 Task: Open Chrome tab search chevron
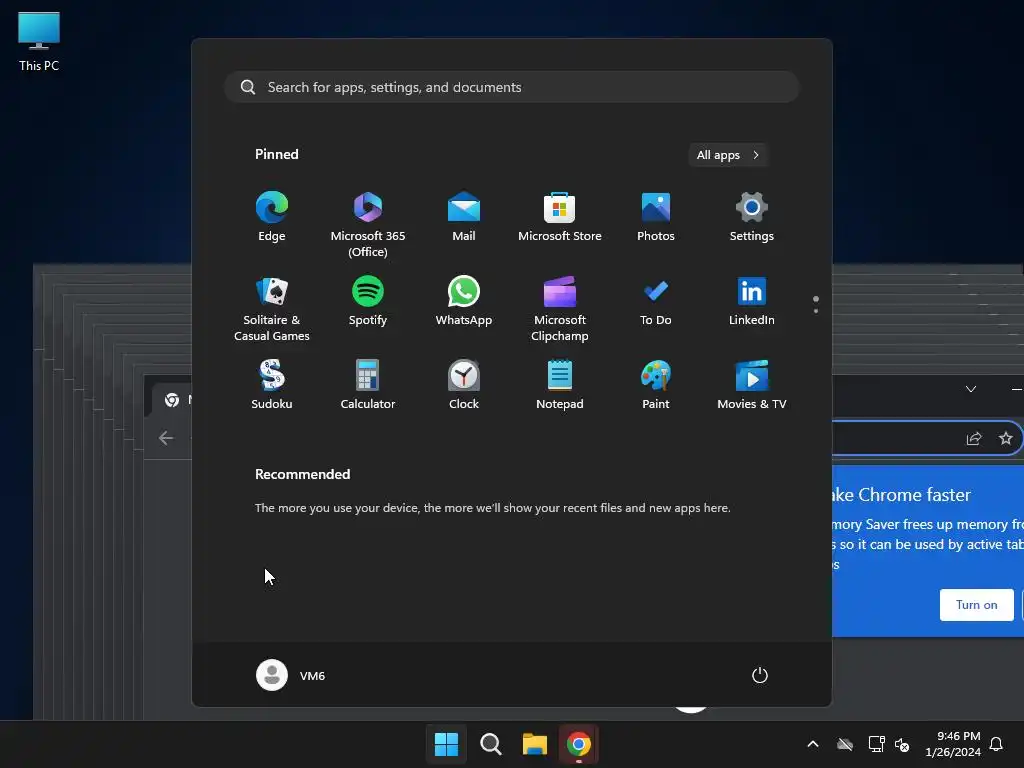coord(971,389)
